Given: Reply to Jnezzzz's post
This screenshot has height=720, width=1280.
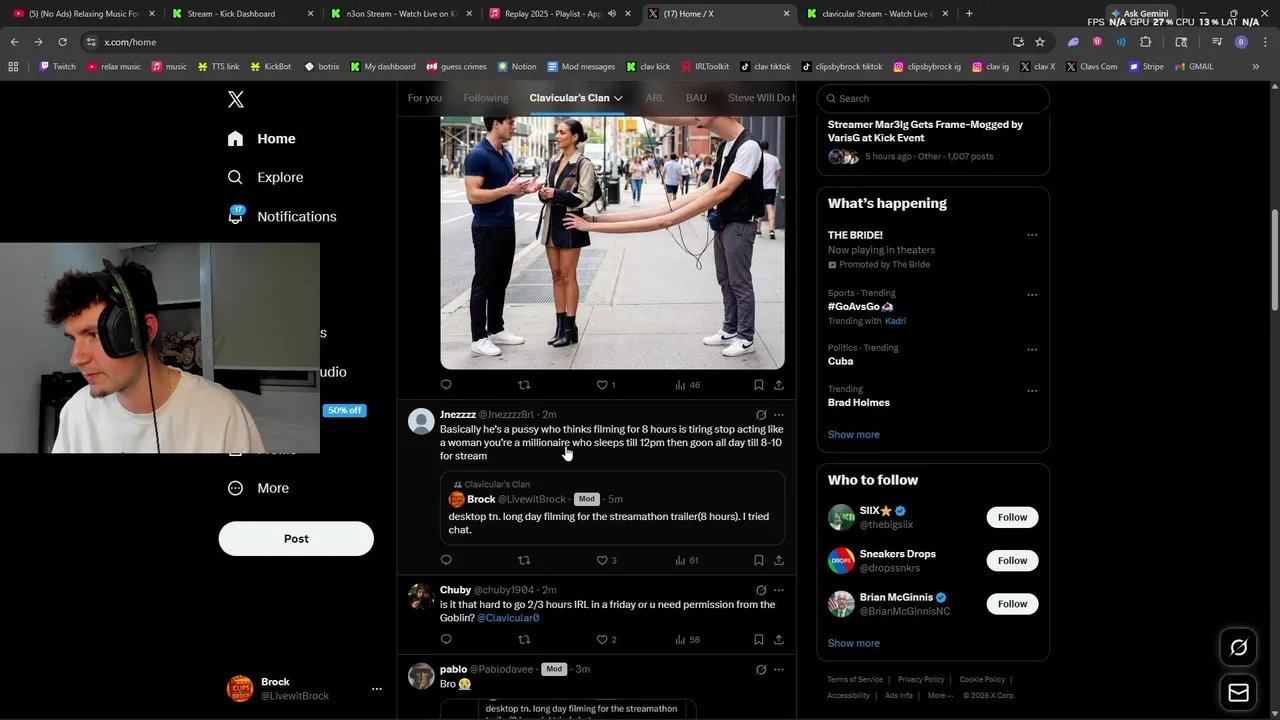Looking at the screenshot, I should 446,560.
